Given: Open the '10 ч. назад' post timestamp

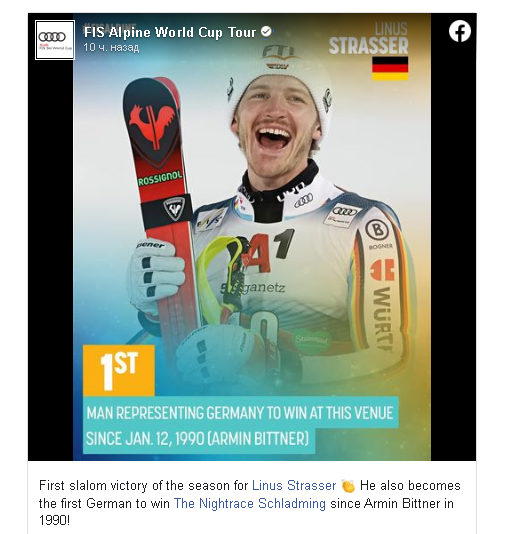Looking at the screenshot, I should point(111,47).
